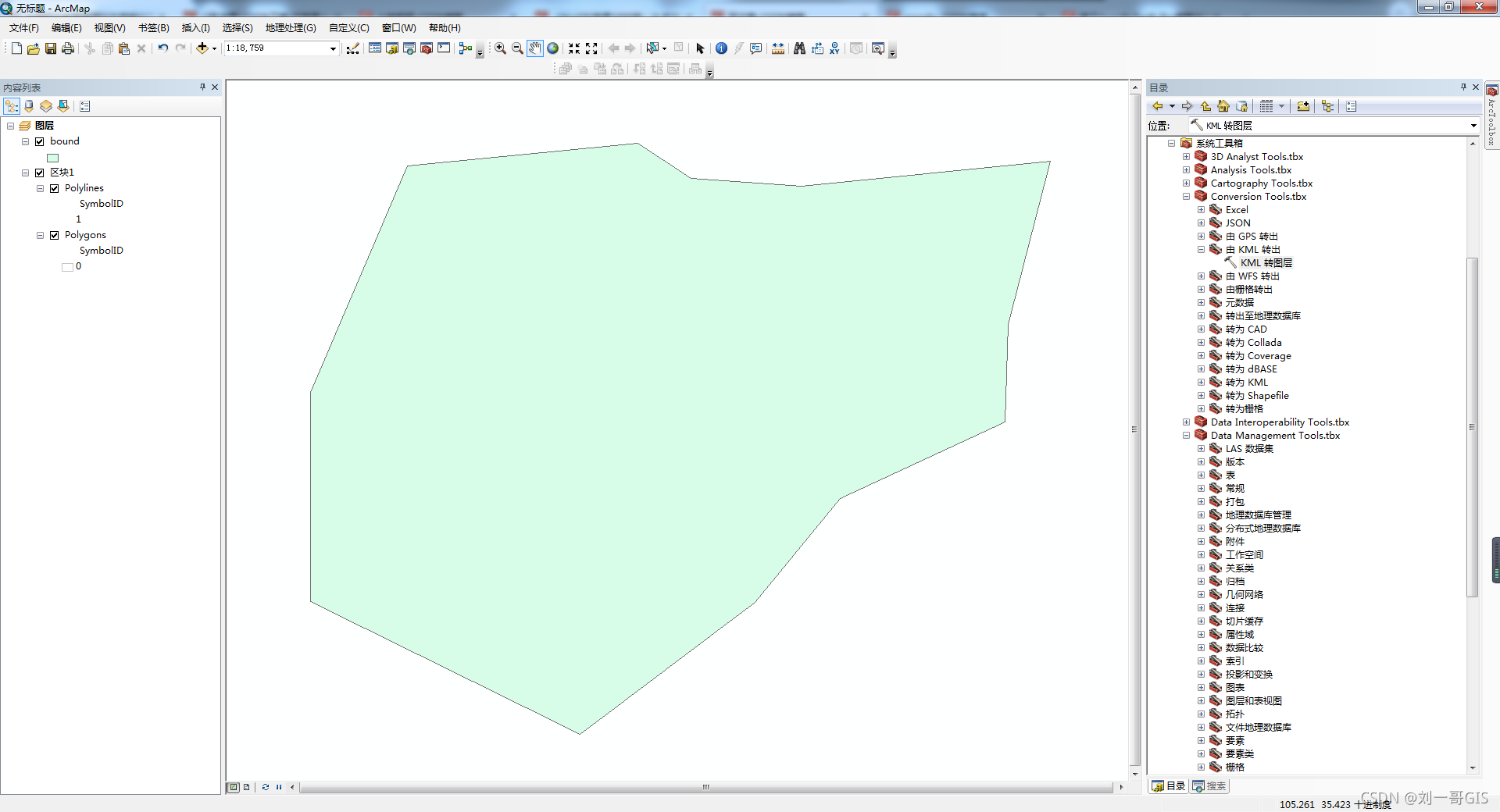Undo the last action
This screenshot has height=812, width=1500.
[x=162, y=48]
